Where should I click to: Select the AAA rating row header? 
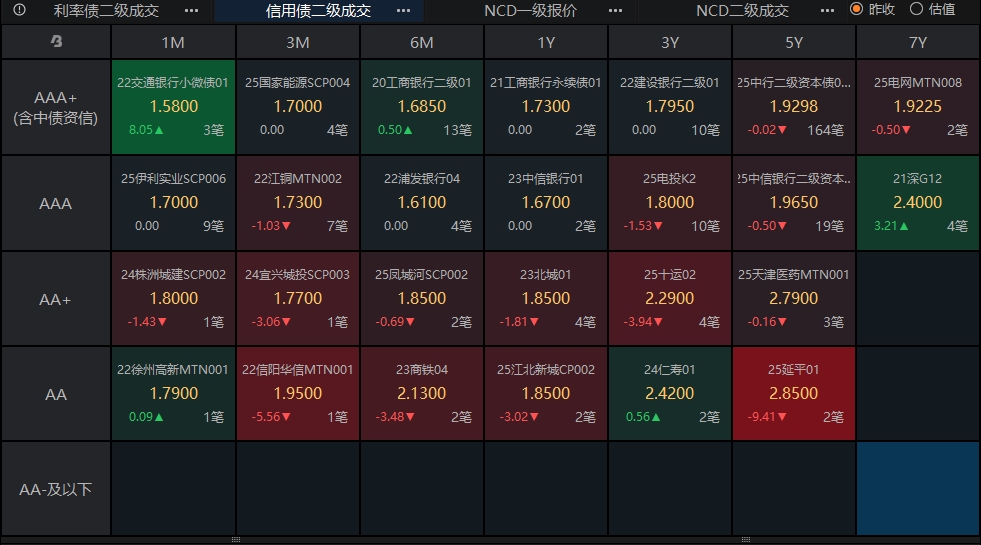pos(56,203)
